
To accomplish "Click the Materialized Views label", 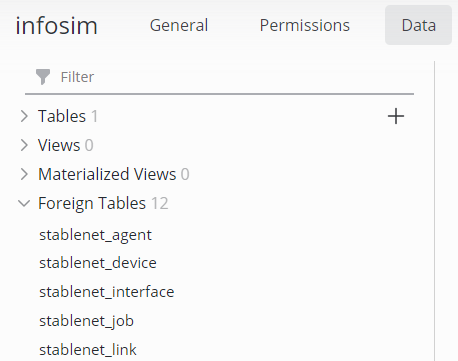I will 107,174.
